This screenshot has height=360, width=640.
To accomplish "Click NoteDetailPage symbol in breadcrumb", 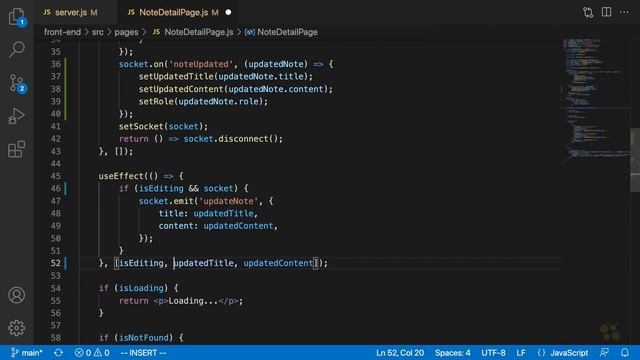I will coord(287,32).
